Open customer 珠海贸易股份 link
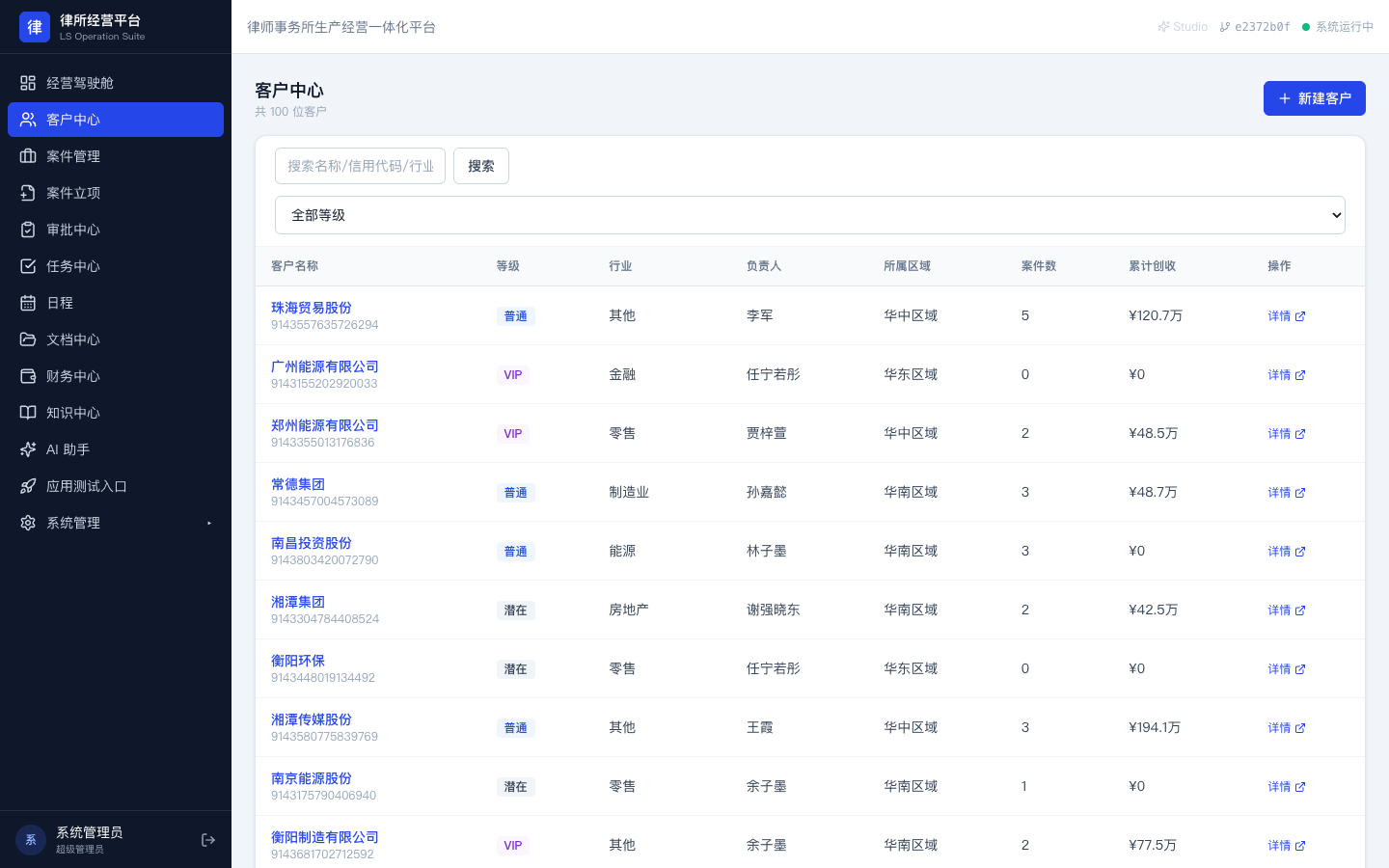 [312, 308]
